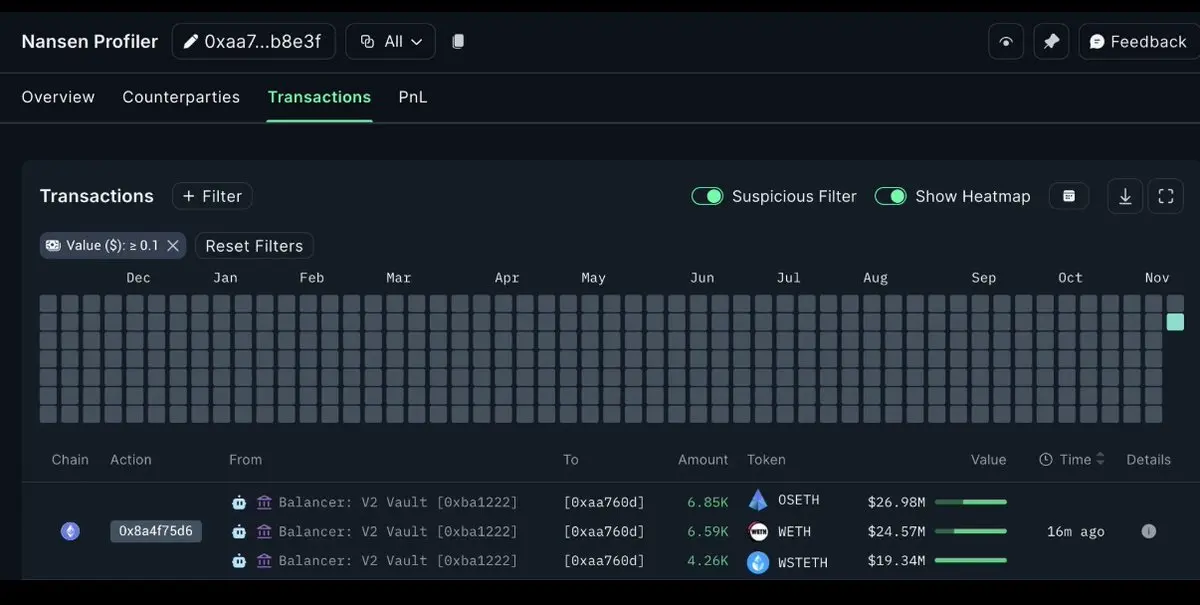Select the highlighted green heatmap cell
Image resolution: width=1200 pixels, height=605 pixels.
click(x=1175, y=322)
